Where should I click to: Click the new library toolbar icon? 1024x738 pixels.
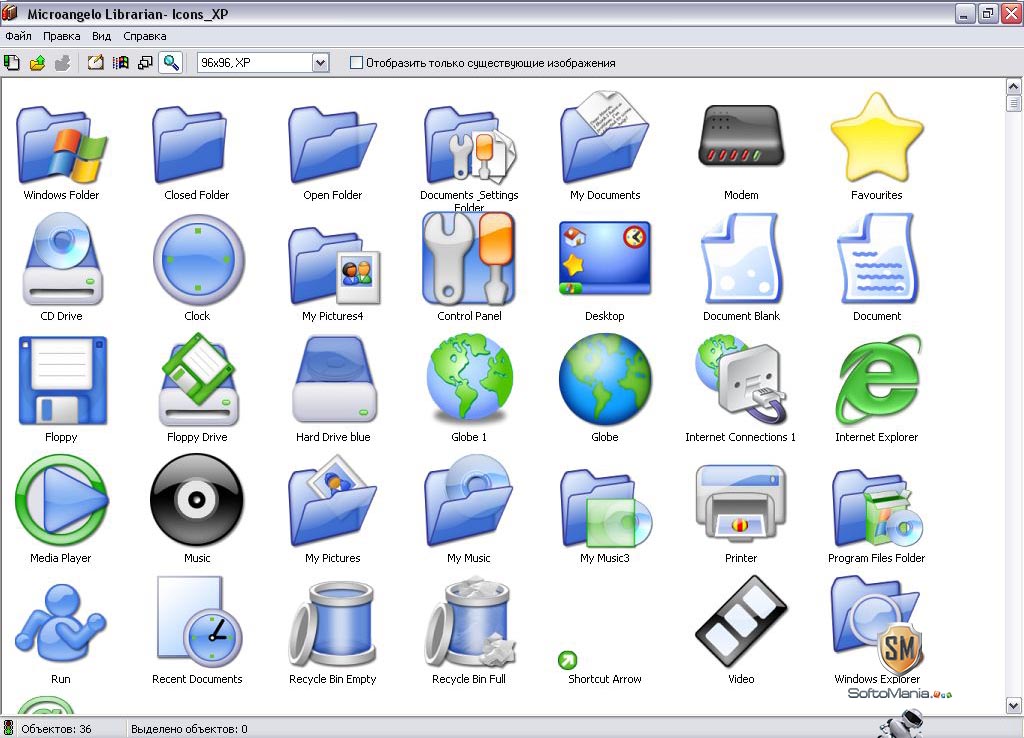tap(12, 63)
